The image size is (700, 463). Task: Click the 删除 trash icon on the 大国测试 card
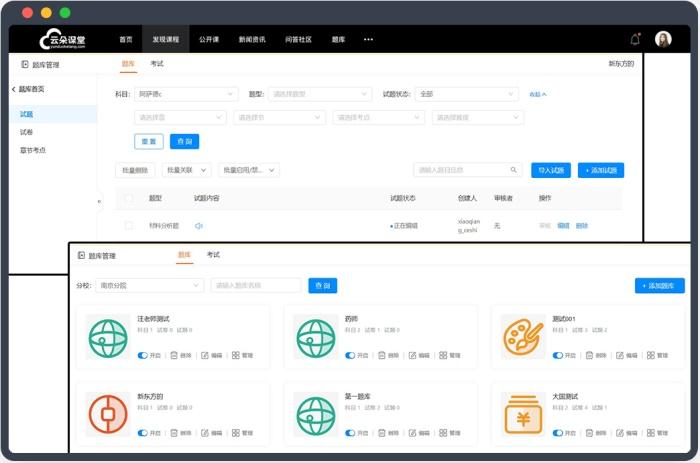click(x=589, y=433)
